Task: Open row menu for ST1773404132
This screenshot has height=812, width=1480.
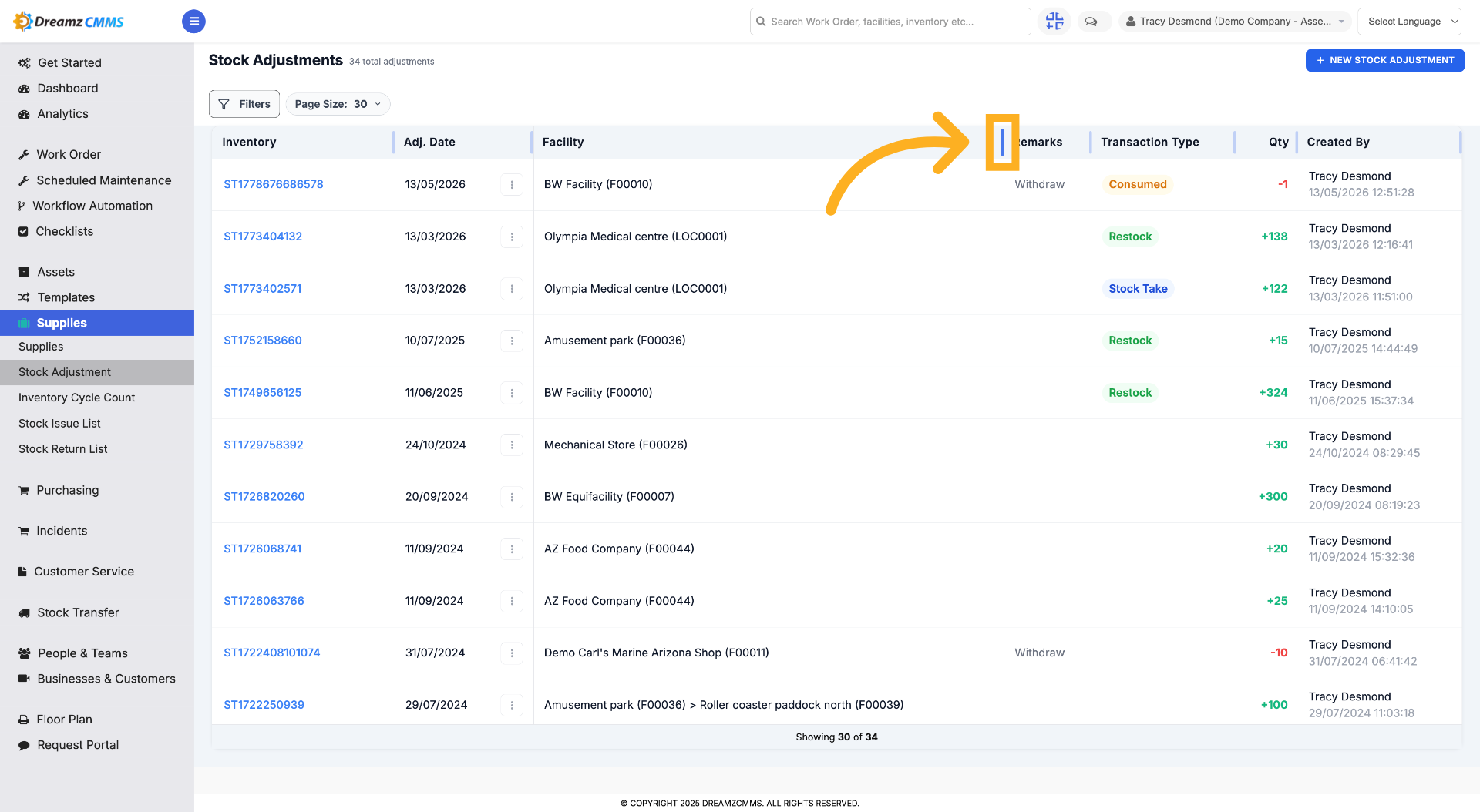Action: point(512,237)
